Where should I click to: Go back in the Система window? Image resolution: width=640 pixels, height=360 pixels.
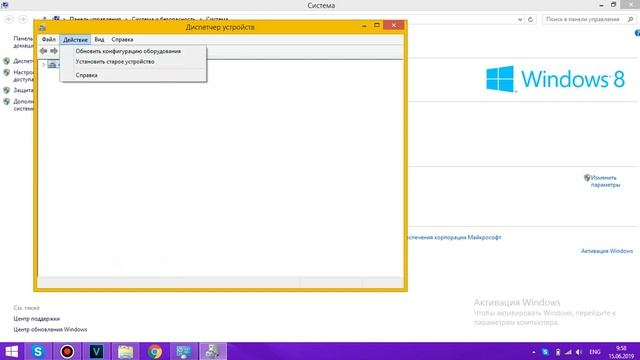pos(9,19)
